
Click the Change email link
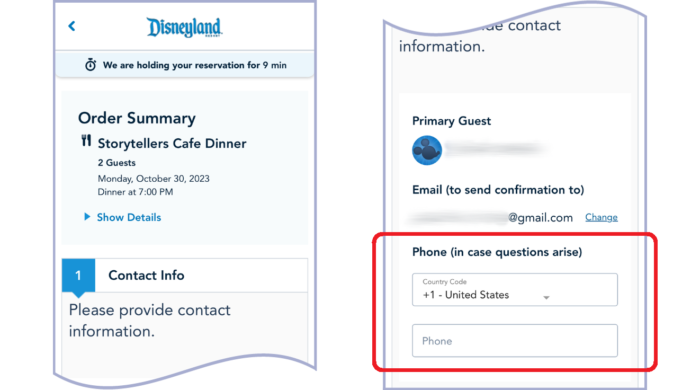point(601,217)
